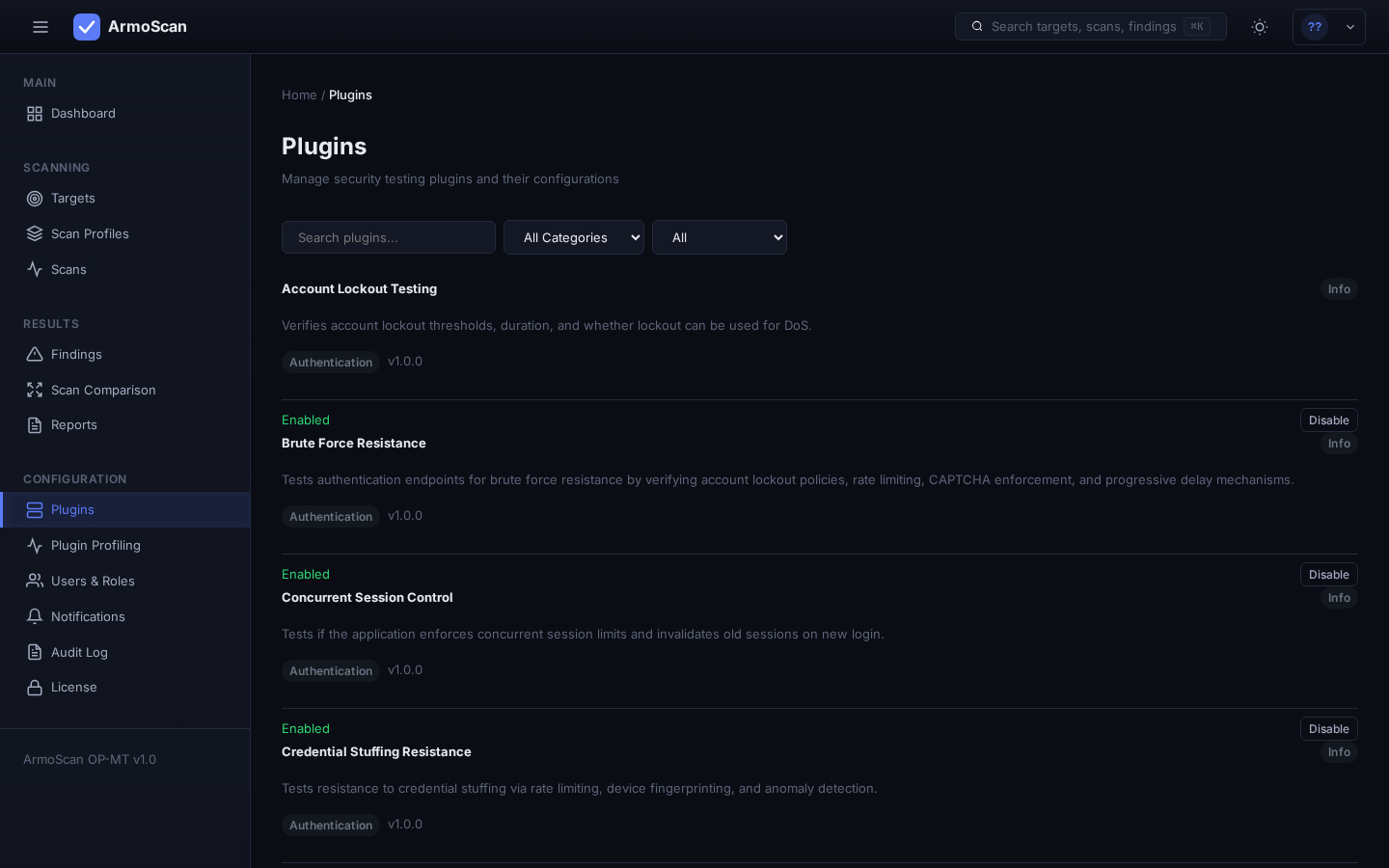Click the user avatar with question marks
The height and width of the screenshot is (868, 1389).
coord(1315,27)
